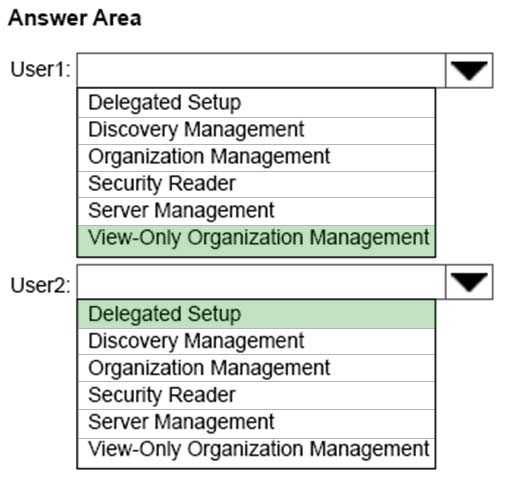Pick Security Reader in User1 list
514x477 pixels.
point(256,184)
